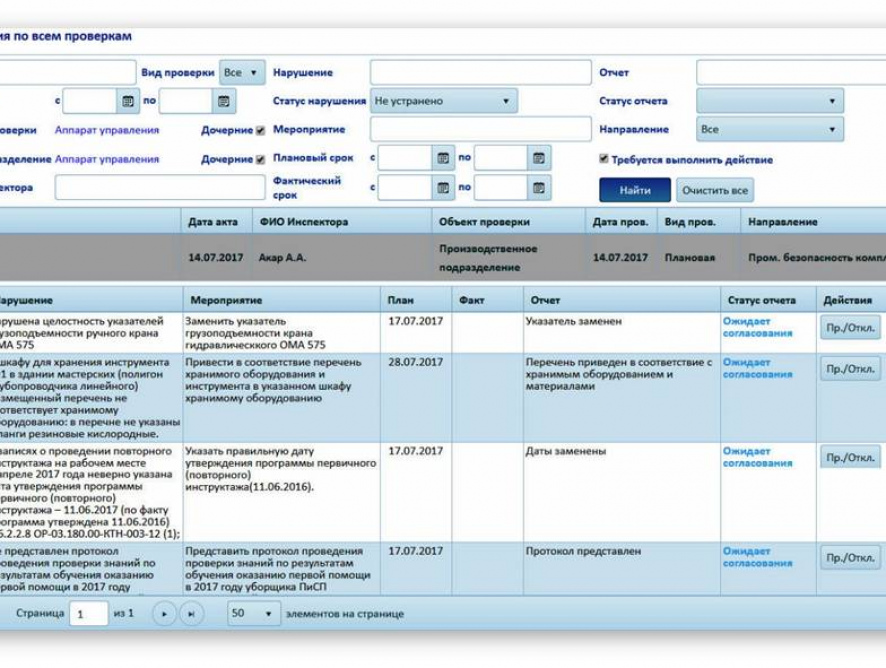
Task: Focus the Отчет text field
Action: coord(791,73)
